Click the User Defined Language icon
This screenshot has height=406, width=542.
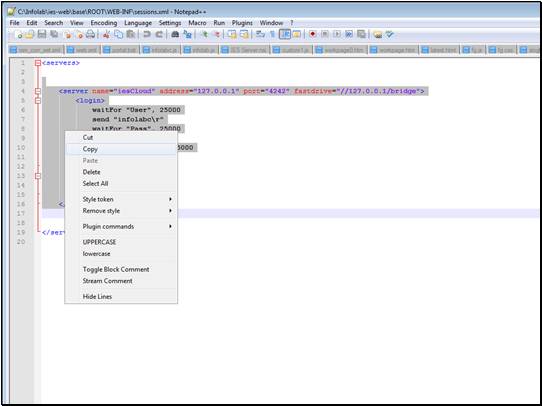297,35
